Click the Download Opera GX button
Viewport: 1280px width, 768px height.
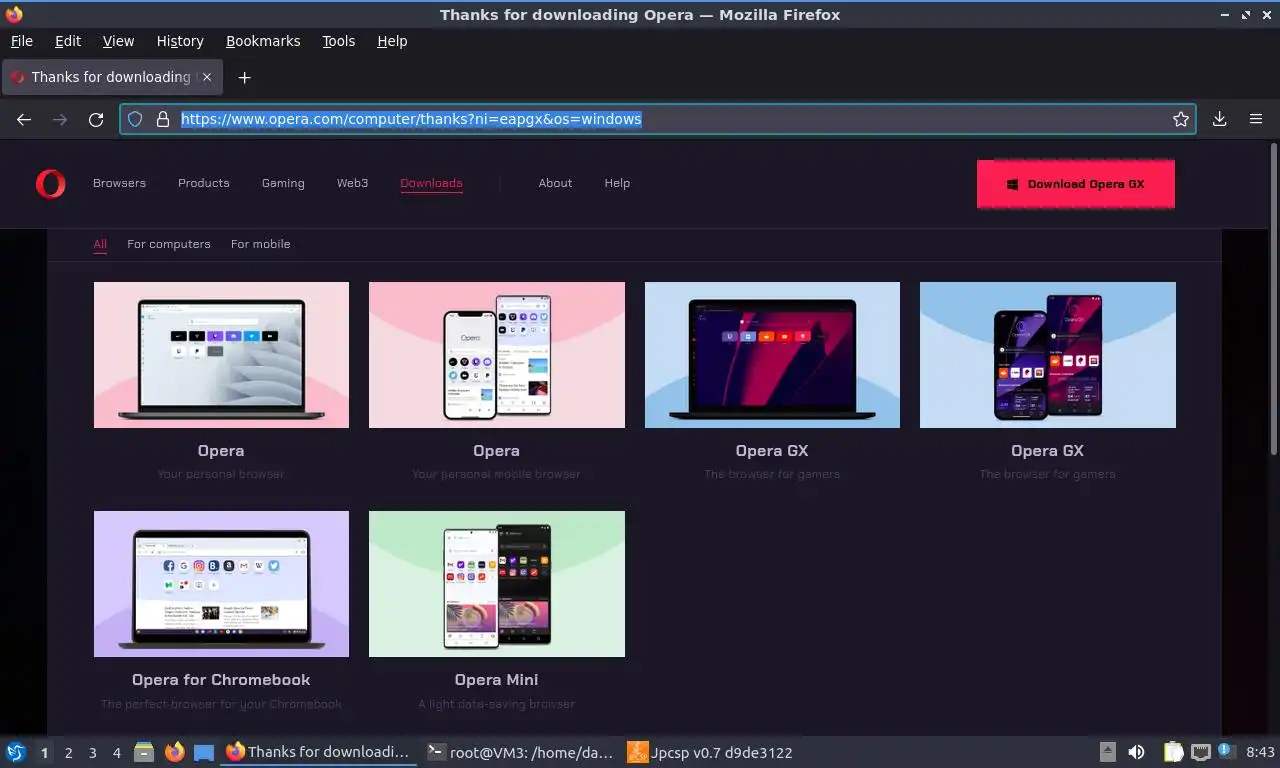[1075, 184]
